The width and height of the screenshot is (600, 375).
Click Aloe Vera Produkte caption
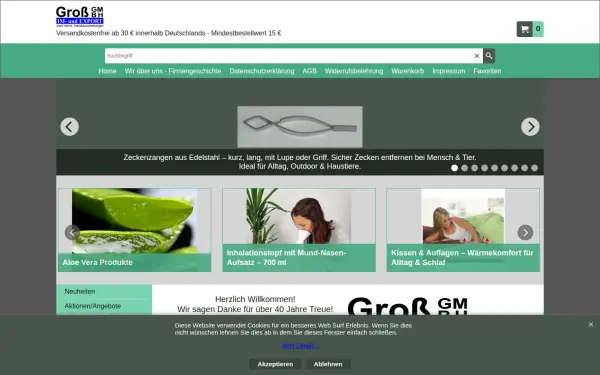pos(134,262)
